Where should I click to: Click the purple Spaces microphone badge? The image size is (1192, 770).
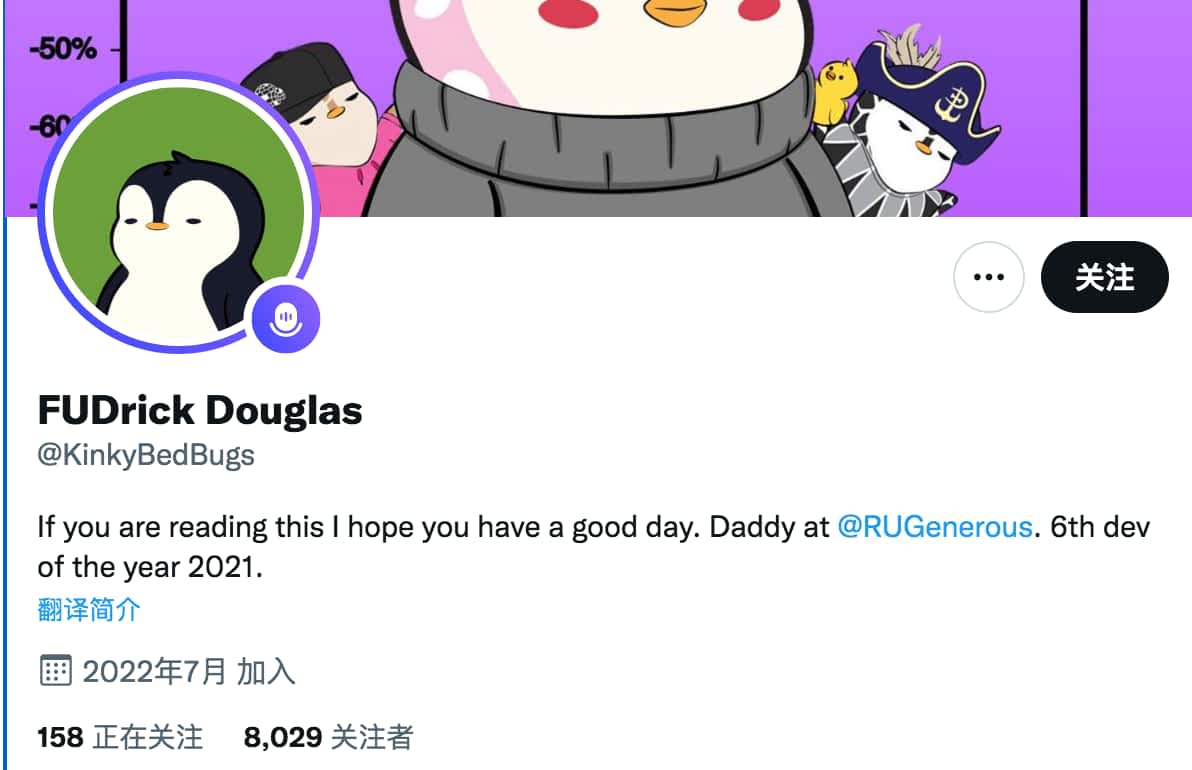[x=286, y=319]
